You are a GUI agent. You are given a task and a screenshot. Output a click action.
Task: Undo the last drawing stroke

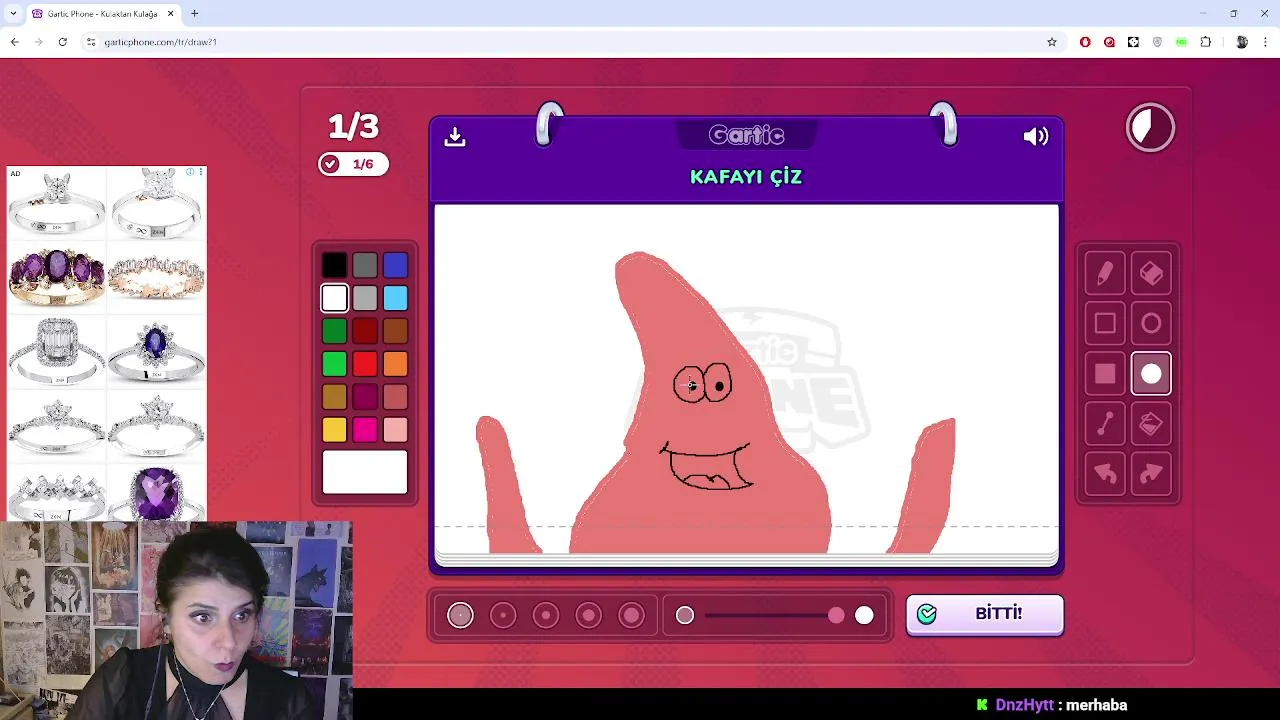pyautogui.click(x=1105, y=474)
